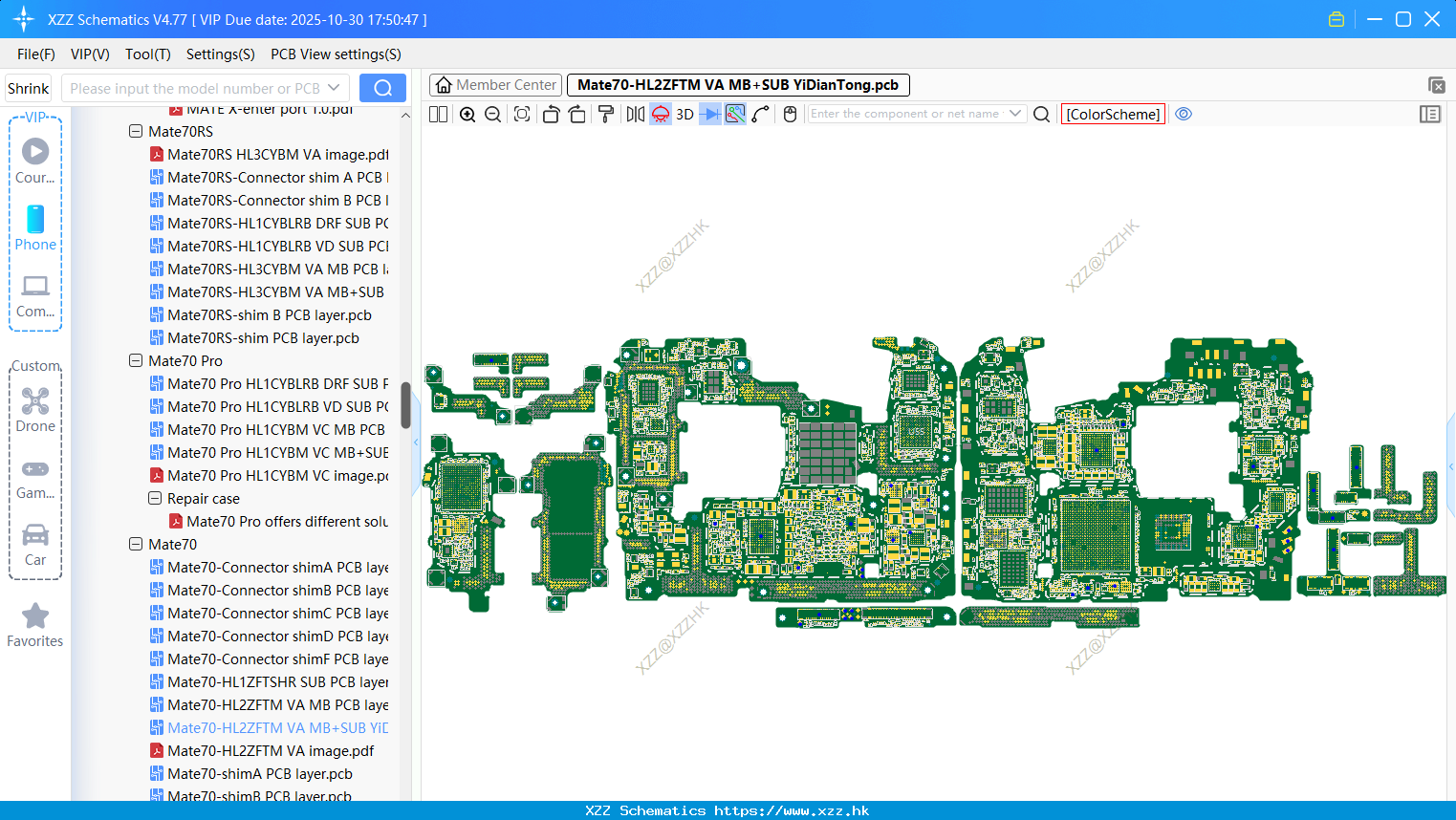Open component or net name dropdown
This screenshot has width=1456, height=820.
click(1015, 114)
